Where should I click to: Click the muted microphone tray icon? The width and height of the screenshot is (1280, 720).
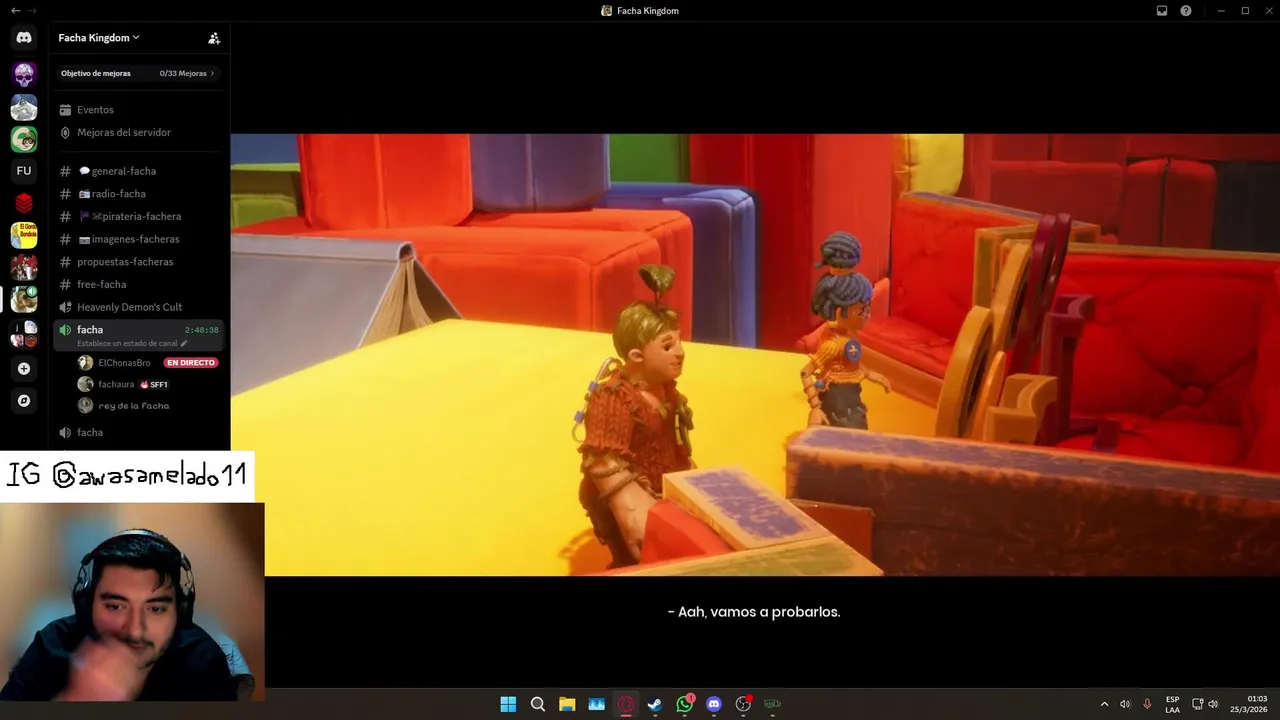tap(1147, 704)
